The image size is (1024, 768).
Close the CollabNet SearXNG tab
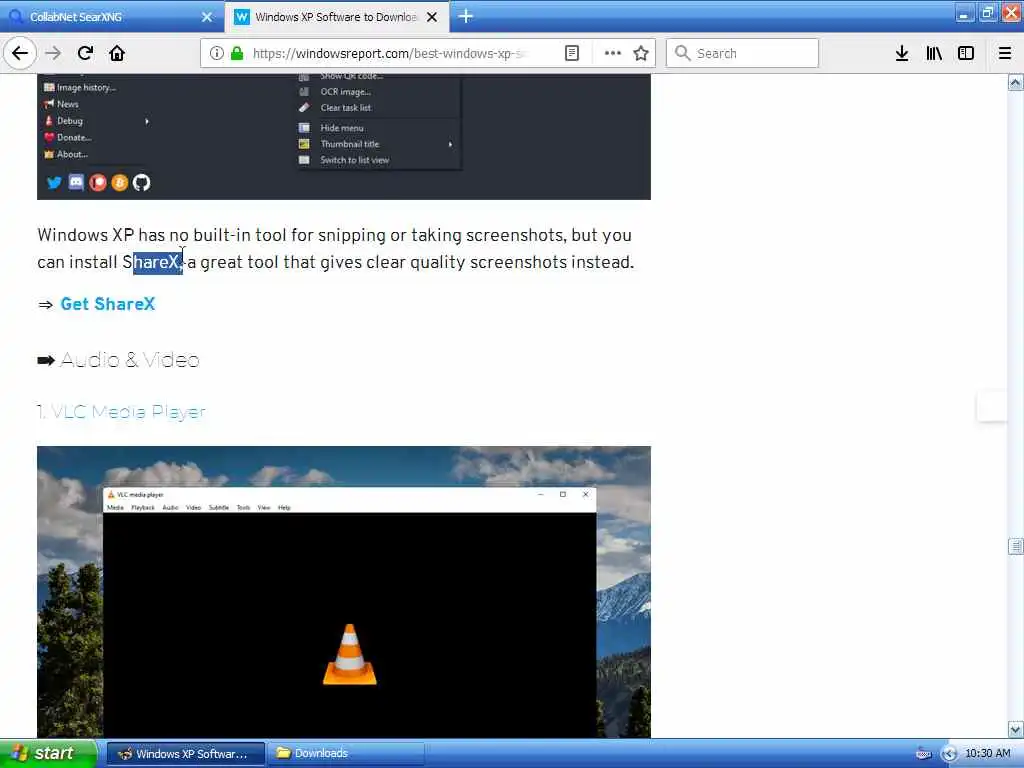207,17
